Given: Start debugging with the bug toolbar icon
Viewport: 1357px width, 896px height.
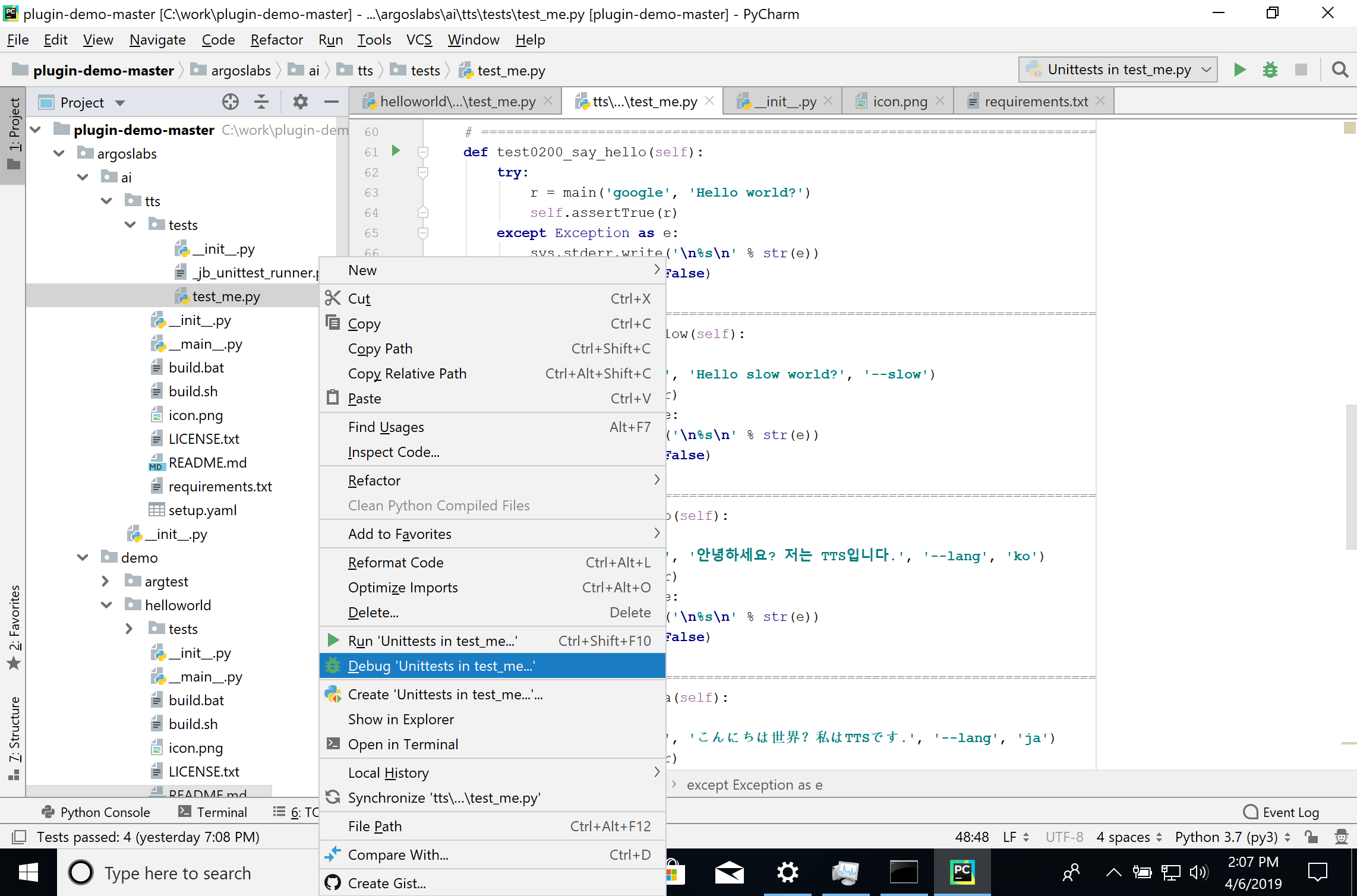Looking at the screenshot, I should (1270, 70).
